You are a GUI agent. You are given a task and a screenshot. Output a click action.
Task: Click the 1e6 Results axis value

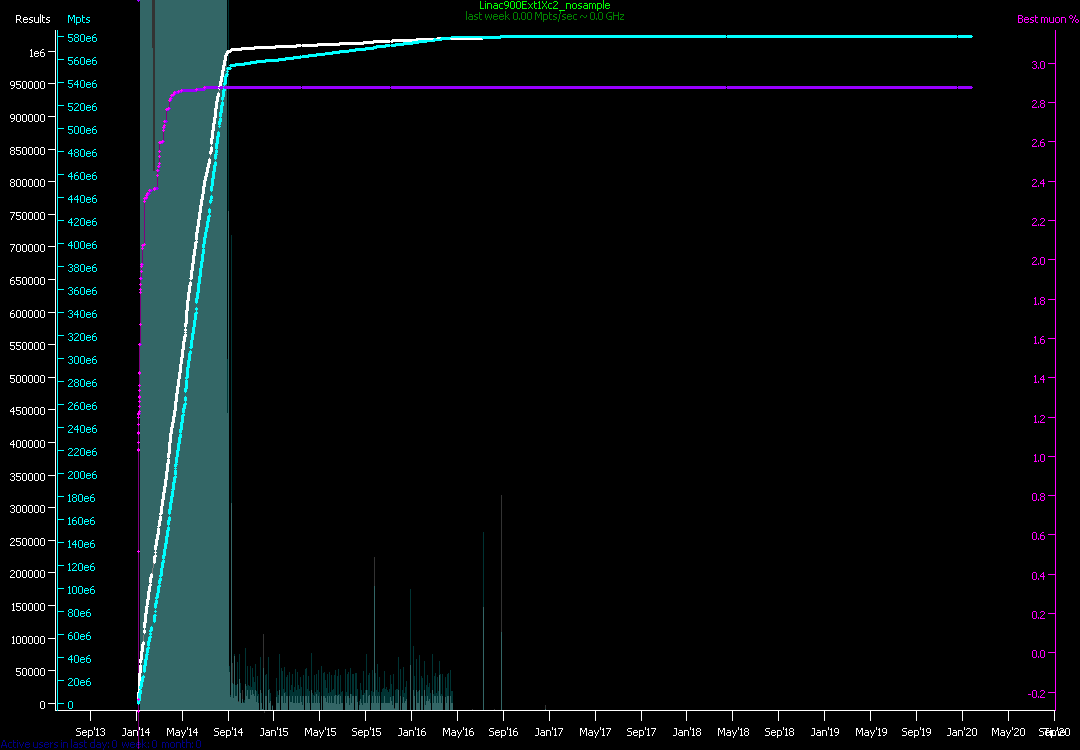36,52
